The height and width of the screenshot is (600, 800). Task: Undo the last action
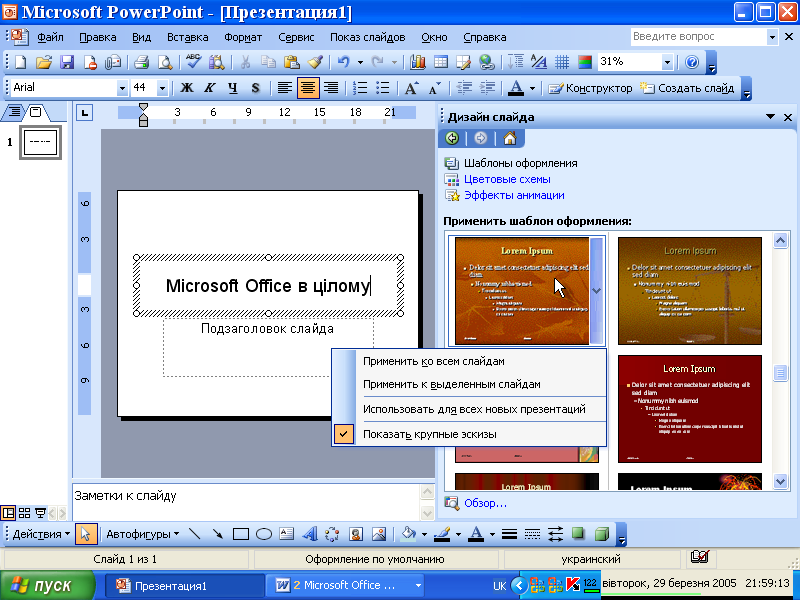click(x=343, y=62)
